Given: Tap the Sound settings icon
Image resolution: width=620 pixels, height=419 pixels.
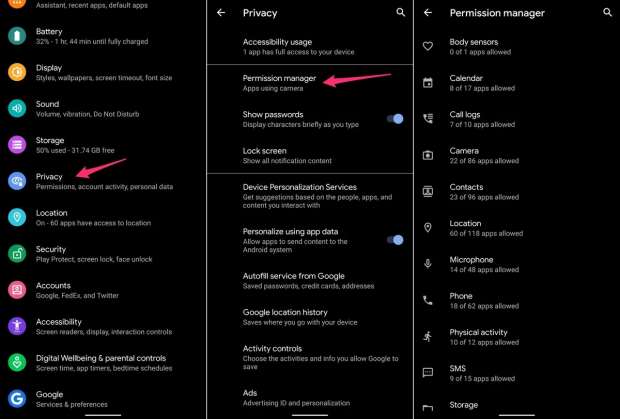Looking at the screenshot, I should tap(18, 109).
